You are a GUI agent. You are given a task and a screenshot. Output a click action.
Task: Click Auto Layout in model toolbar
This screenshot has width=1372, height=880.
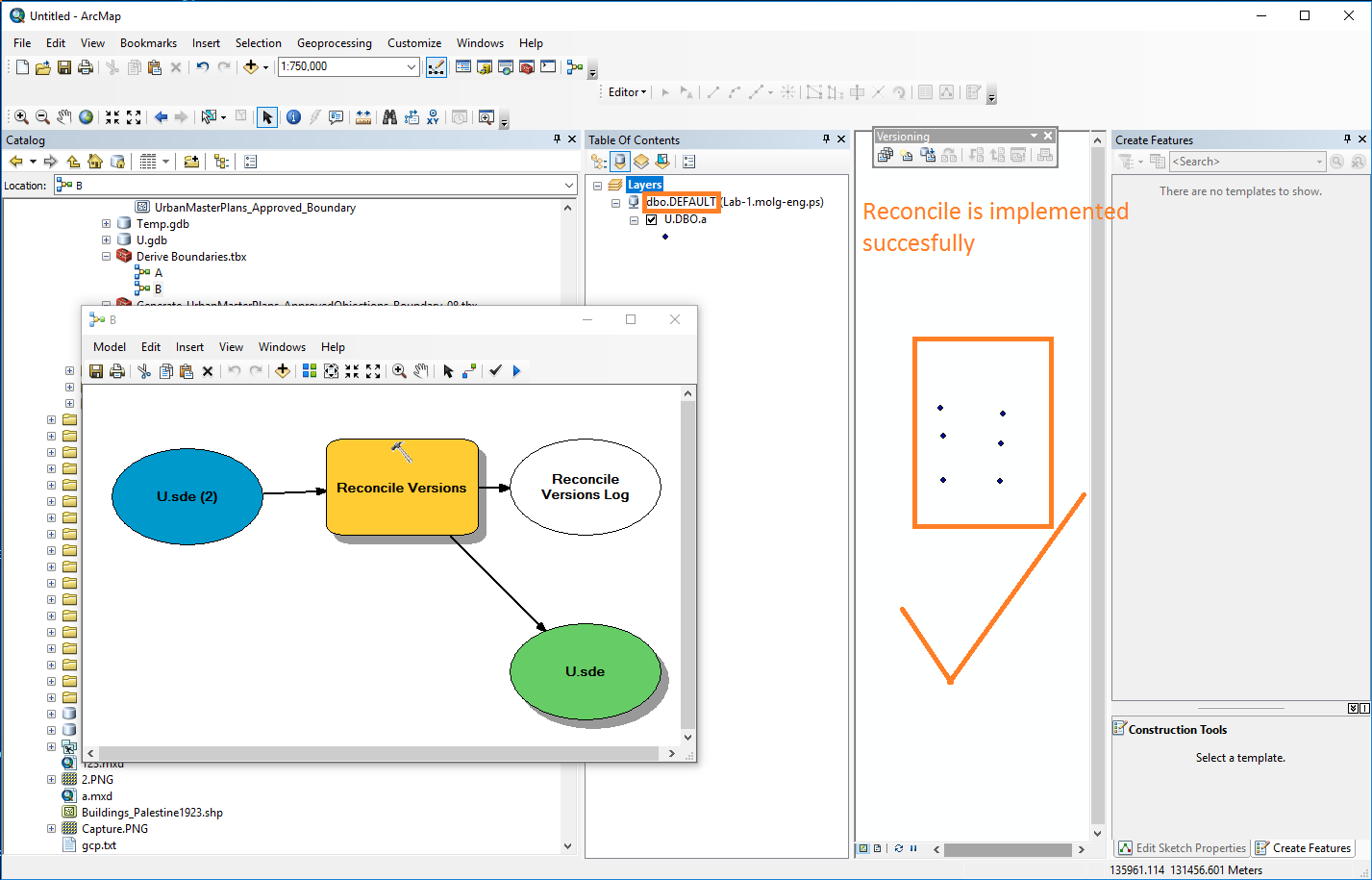(x=310, y=371)
